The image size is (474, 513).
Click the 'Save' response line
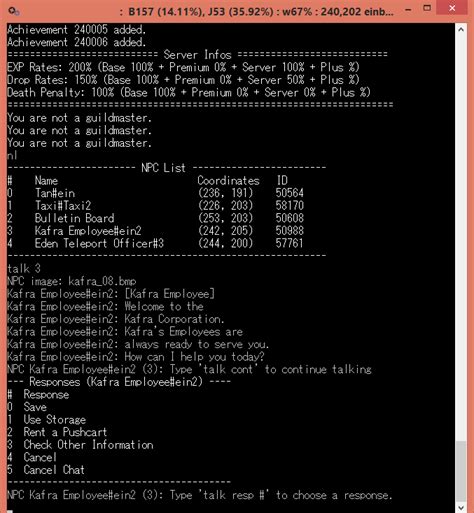pos(27,407)
